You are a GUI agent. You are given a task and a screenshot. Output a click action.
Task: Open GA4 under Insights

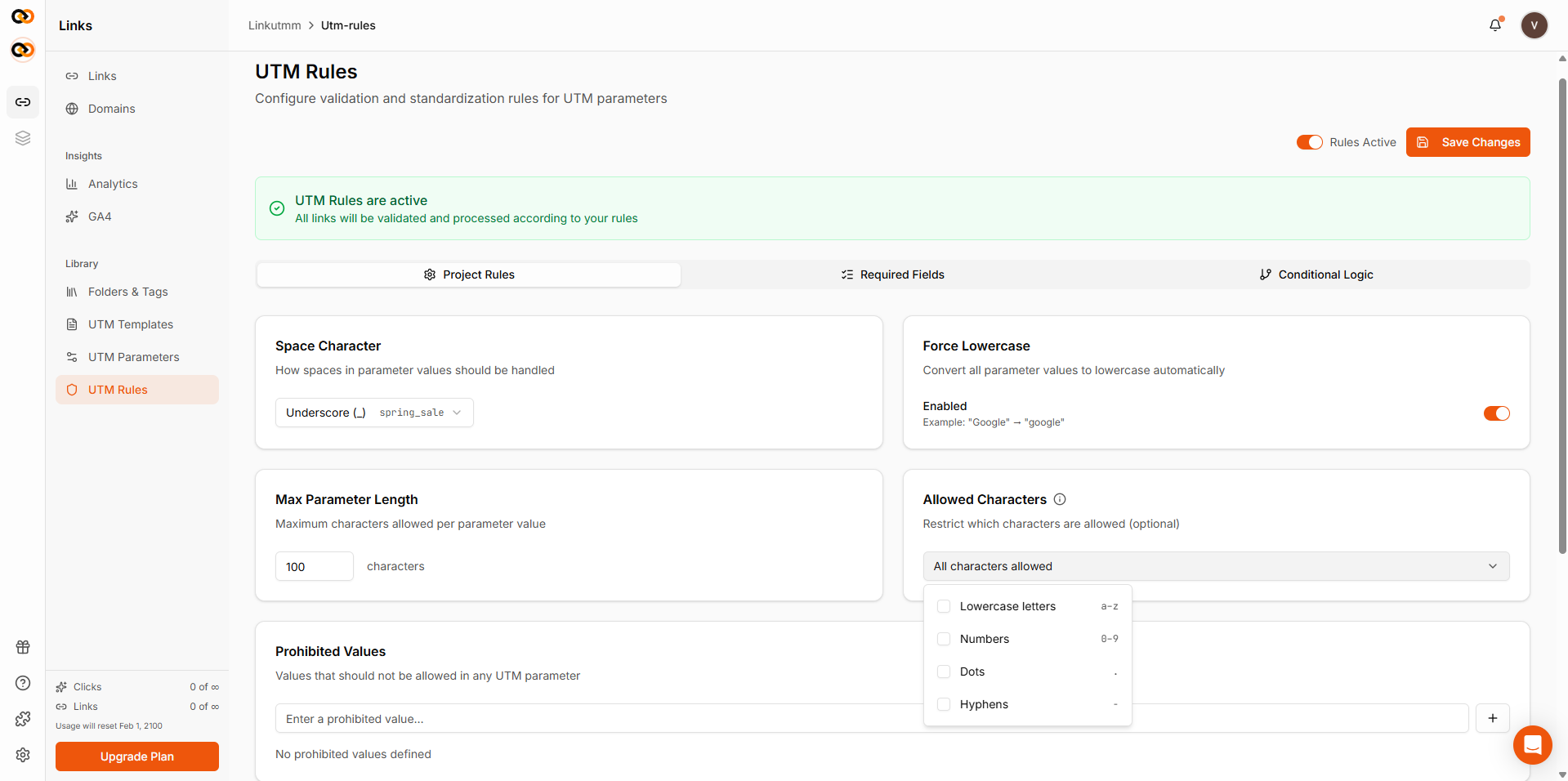click(137, 216)
